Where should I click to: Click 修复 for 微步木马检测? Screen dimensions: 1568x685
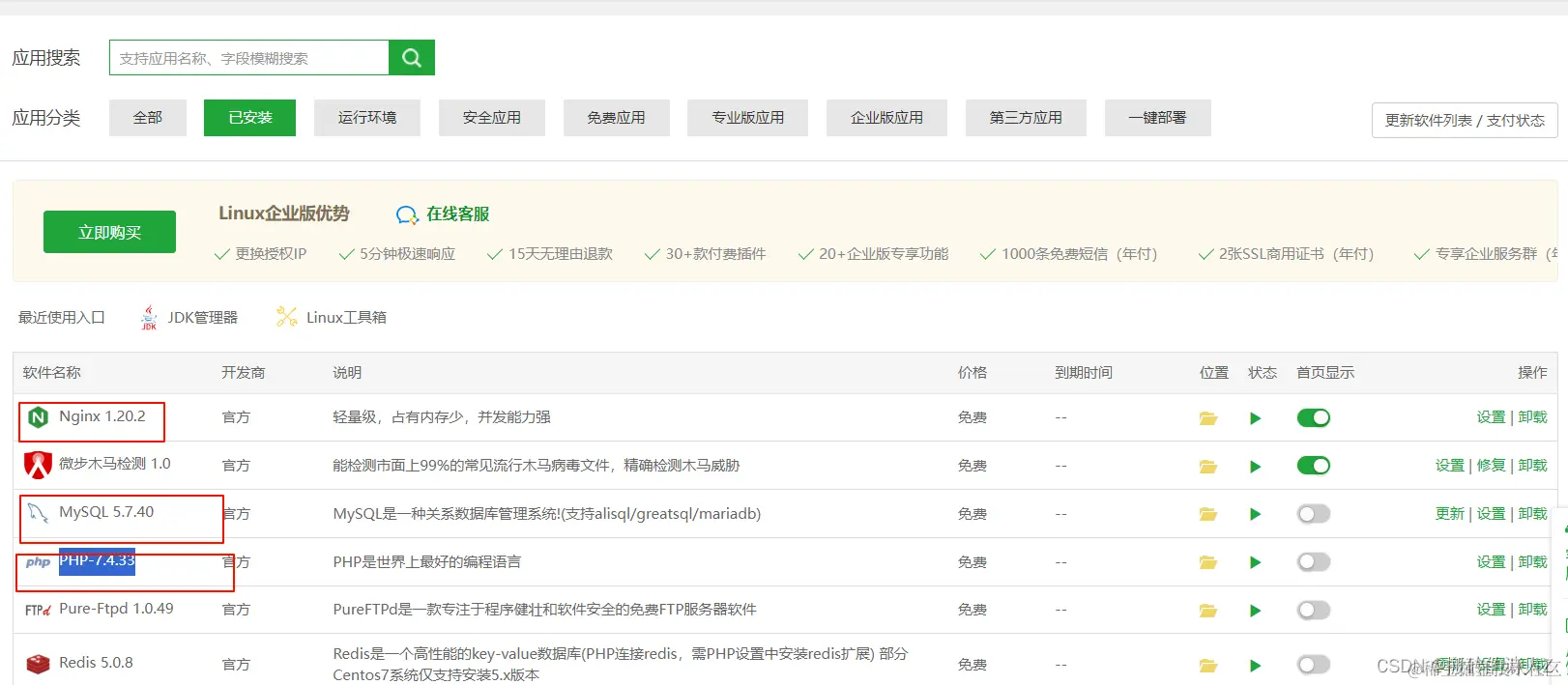pos(1491,466)
